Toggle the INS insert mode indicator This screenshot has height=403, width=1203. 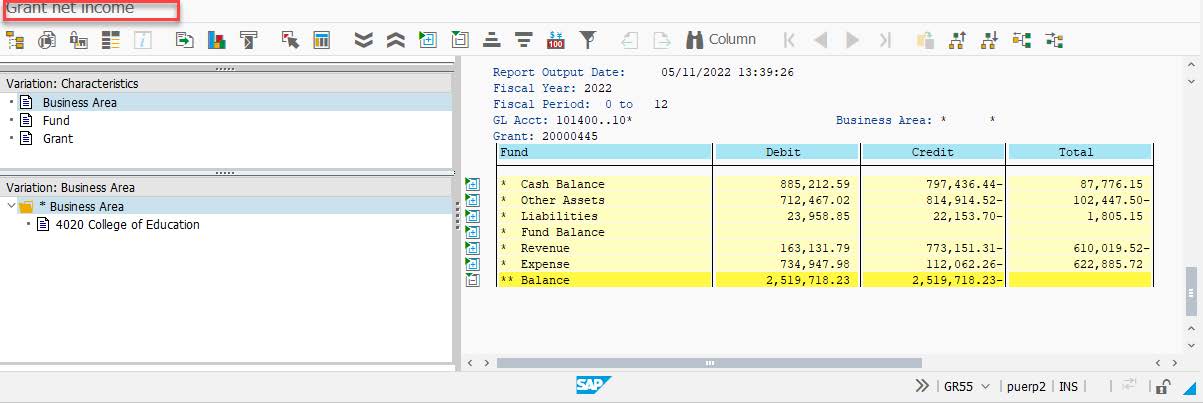[x=1068, y=386]
